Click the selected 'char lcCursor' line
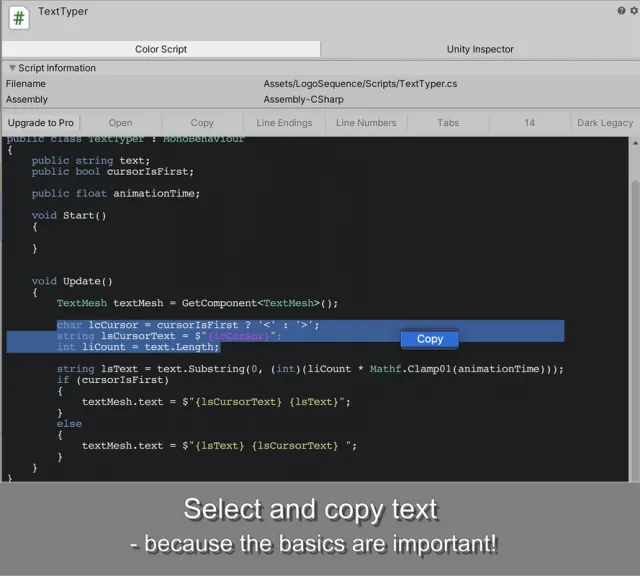Image resolution: width=640 pixels, height=576 pixels. (188, 325)
